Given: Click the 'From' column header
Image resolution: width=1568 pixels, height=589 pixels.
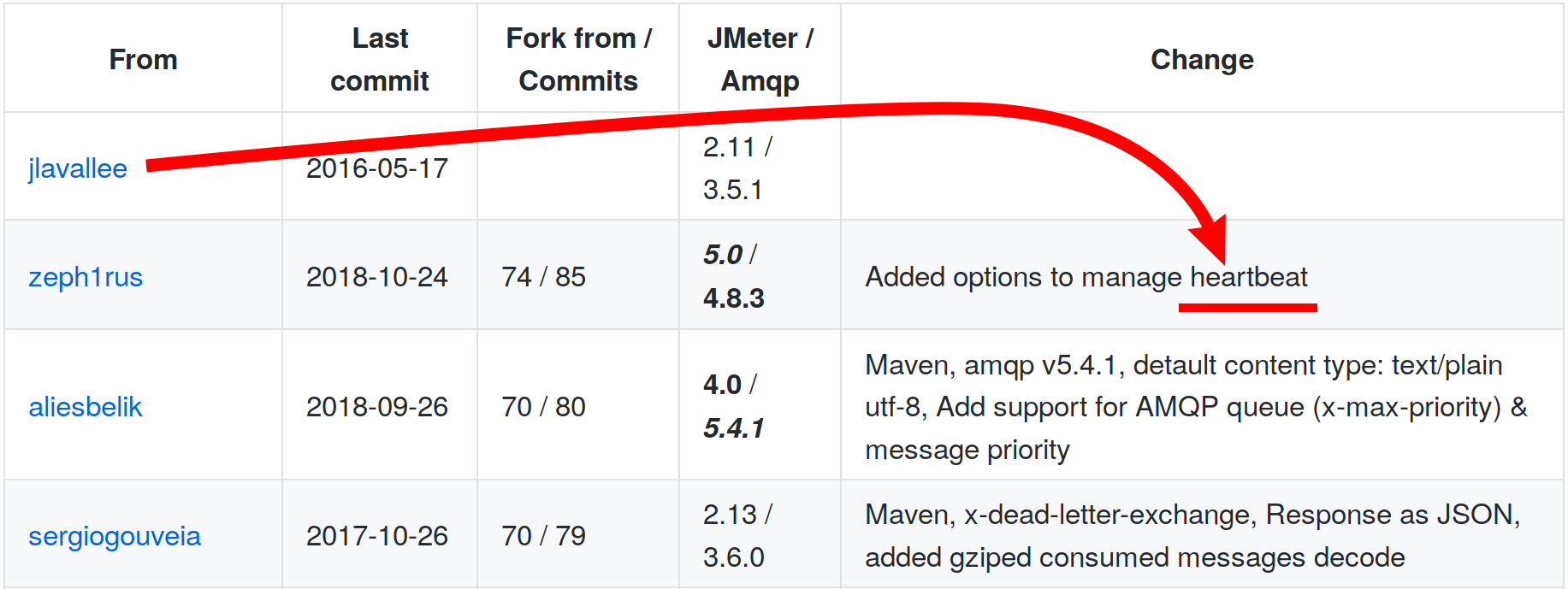Looking at the screenshot, I should pos(144,60).
